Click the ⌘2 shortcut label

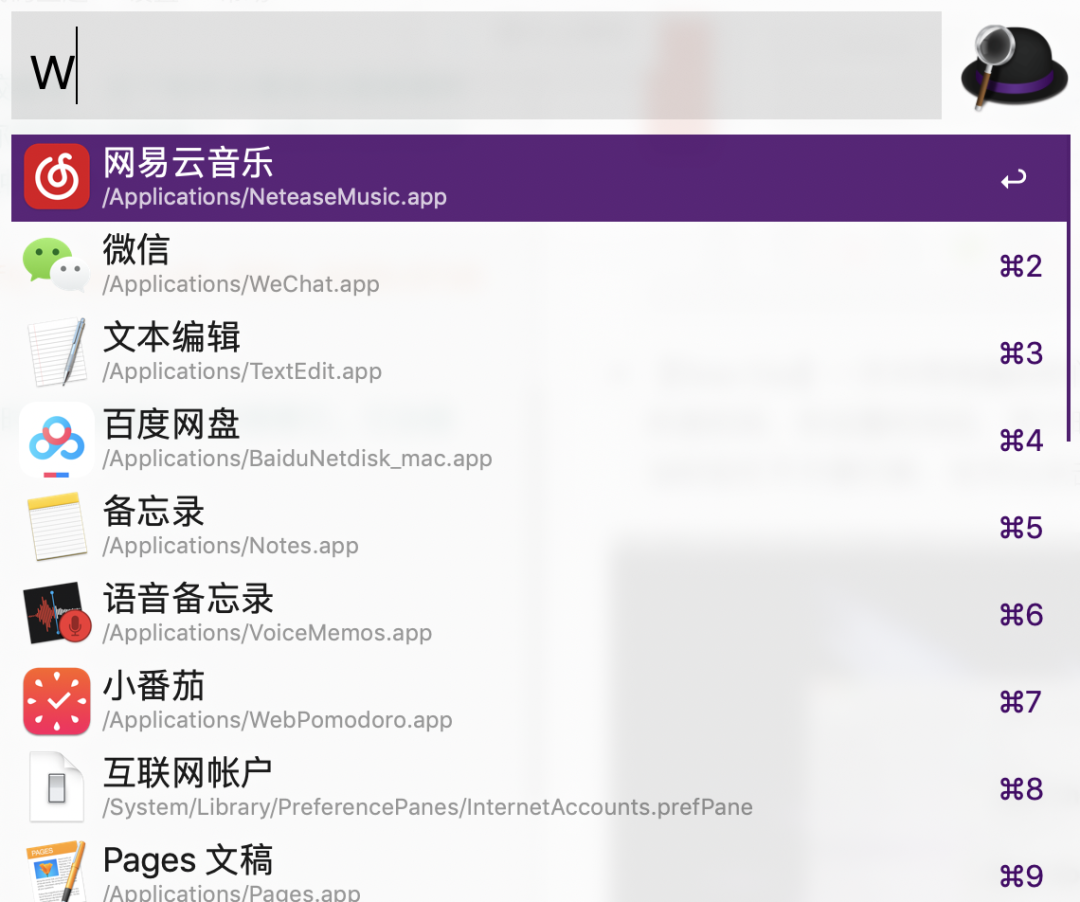click(x=1021, y=266)
